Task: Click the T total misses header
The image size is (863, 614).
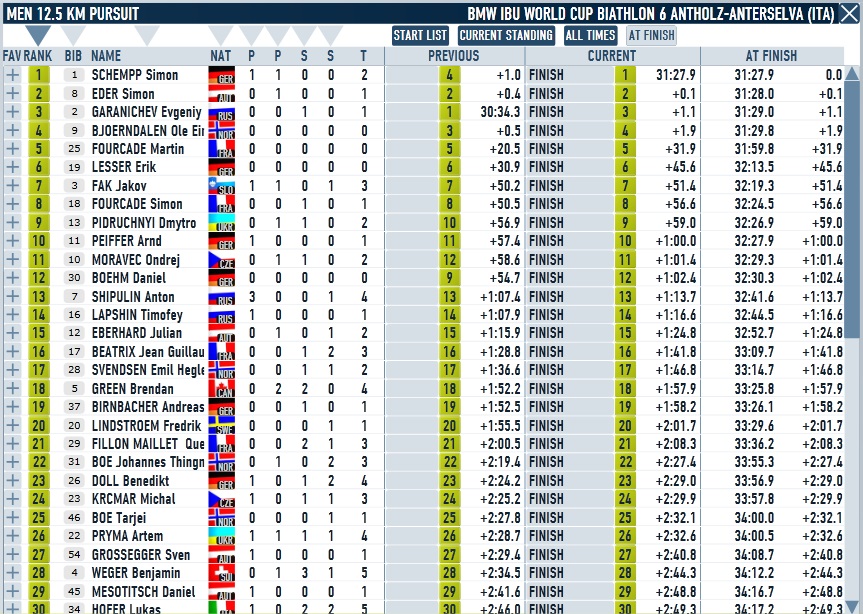Action: point(363,56)
